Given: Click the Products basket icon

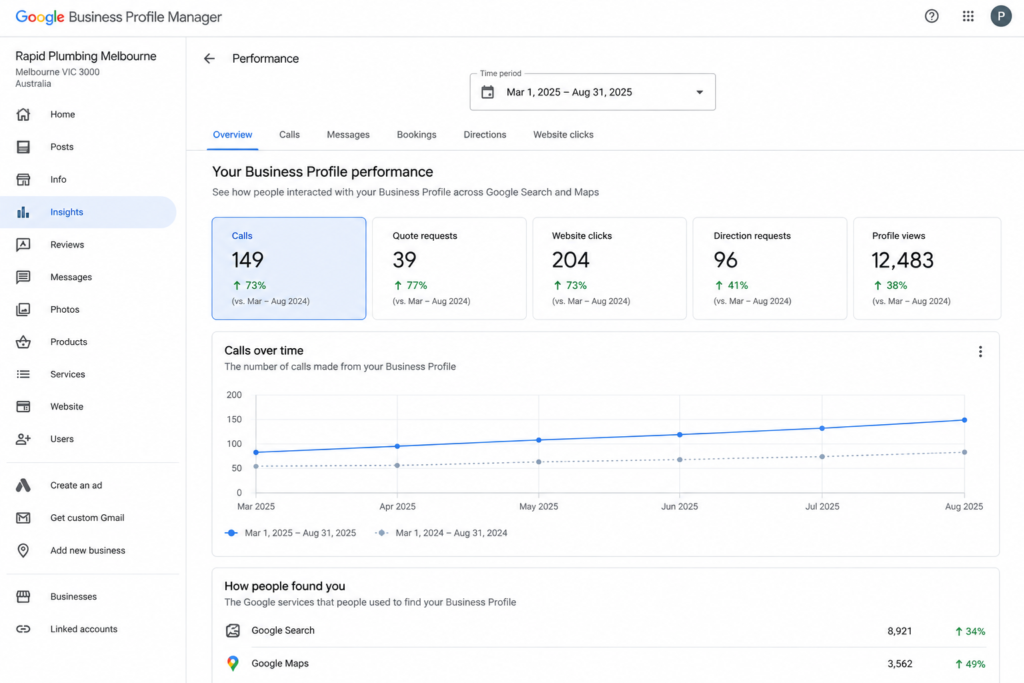Looking at the screenshot, I should click(x=23, y=342).
